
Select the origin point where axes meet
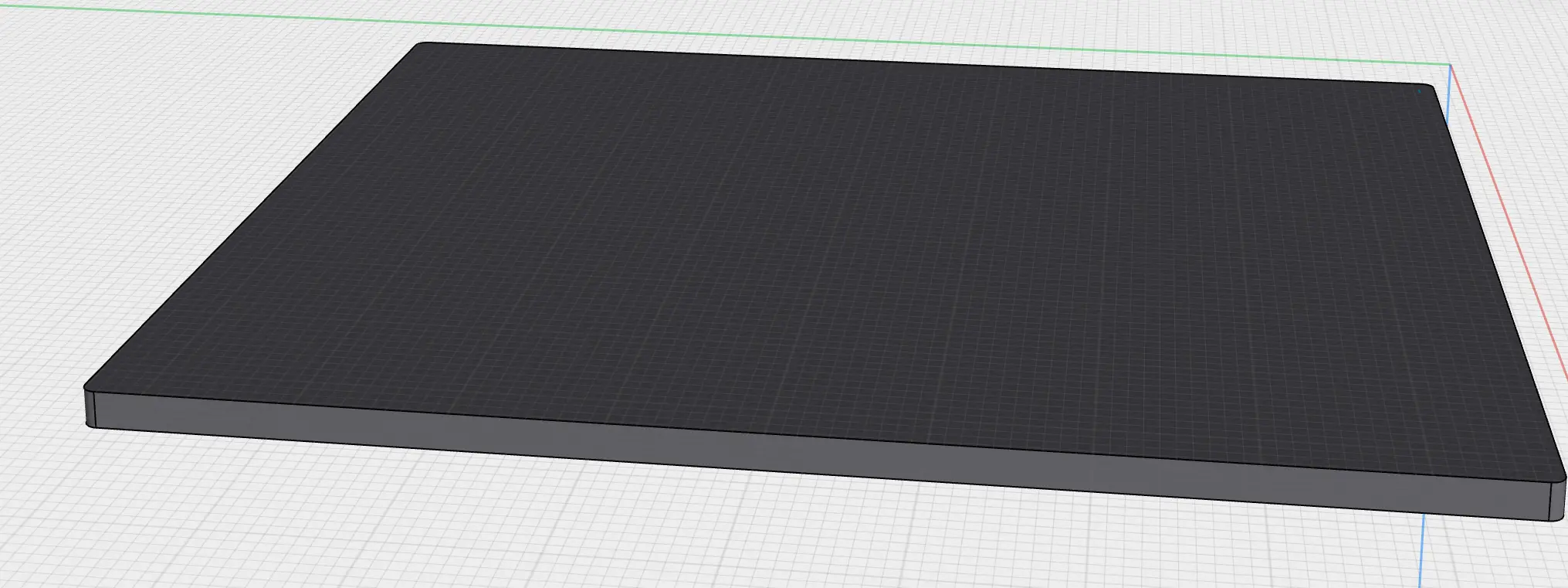[1451, 66]
